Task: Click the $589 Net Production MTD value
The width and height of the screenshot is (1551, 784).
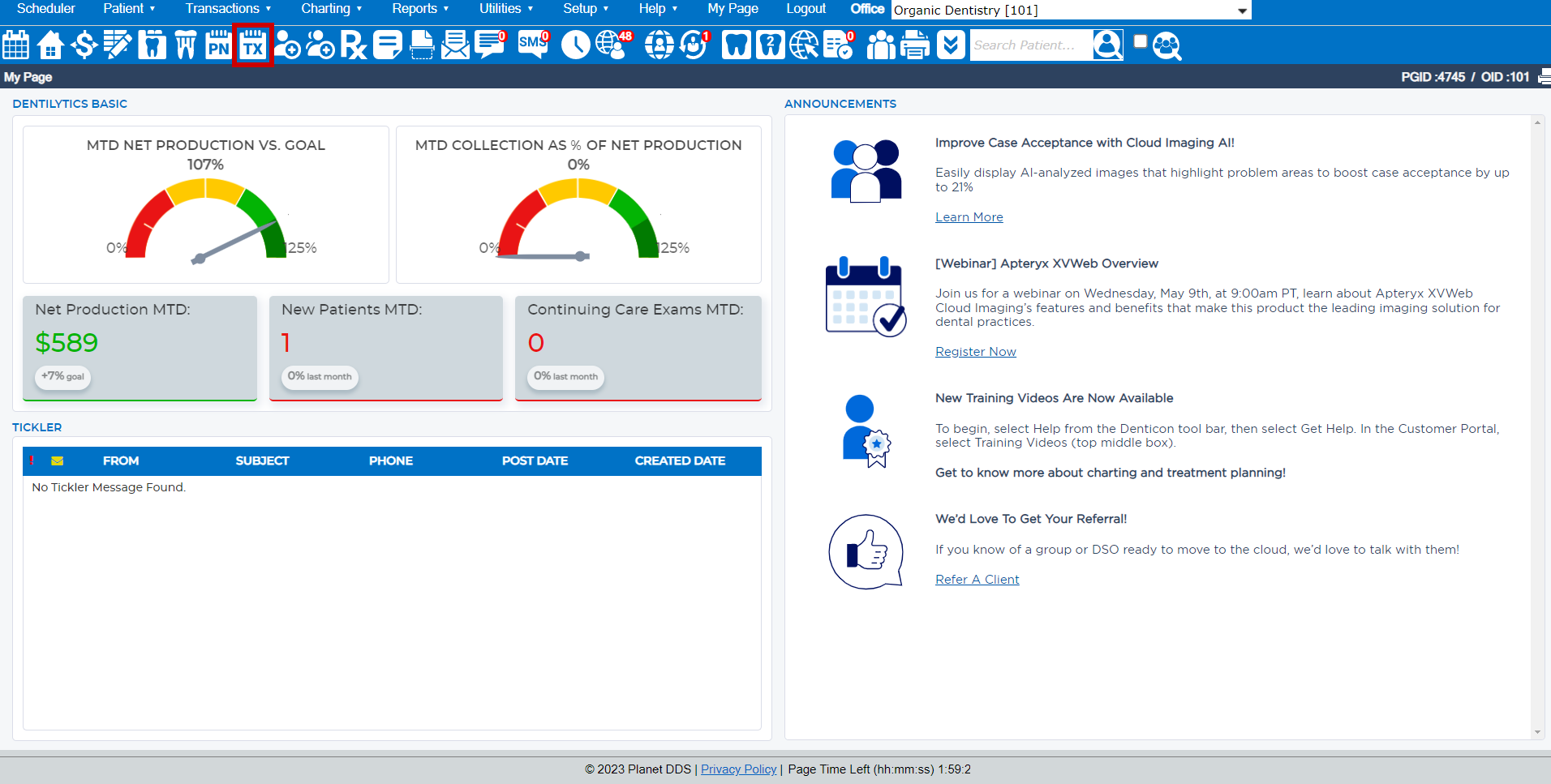Action: tap(67, 343)
